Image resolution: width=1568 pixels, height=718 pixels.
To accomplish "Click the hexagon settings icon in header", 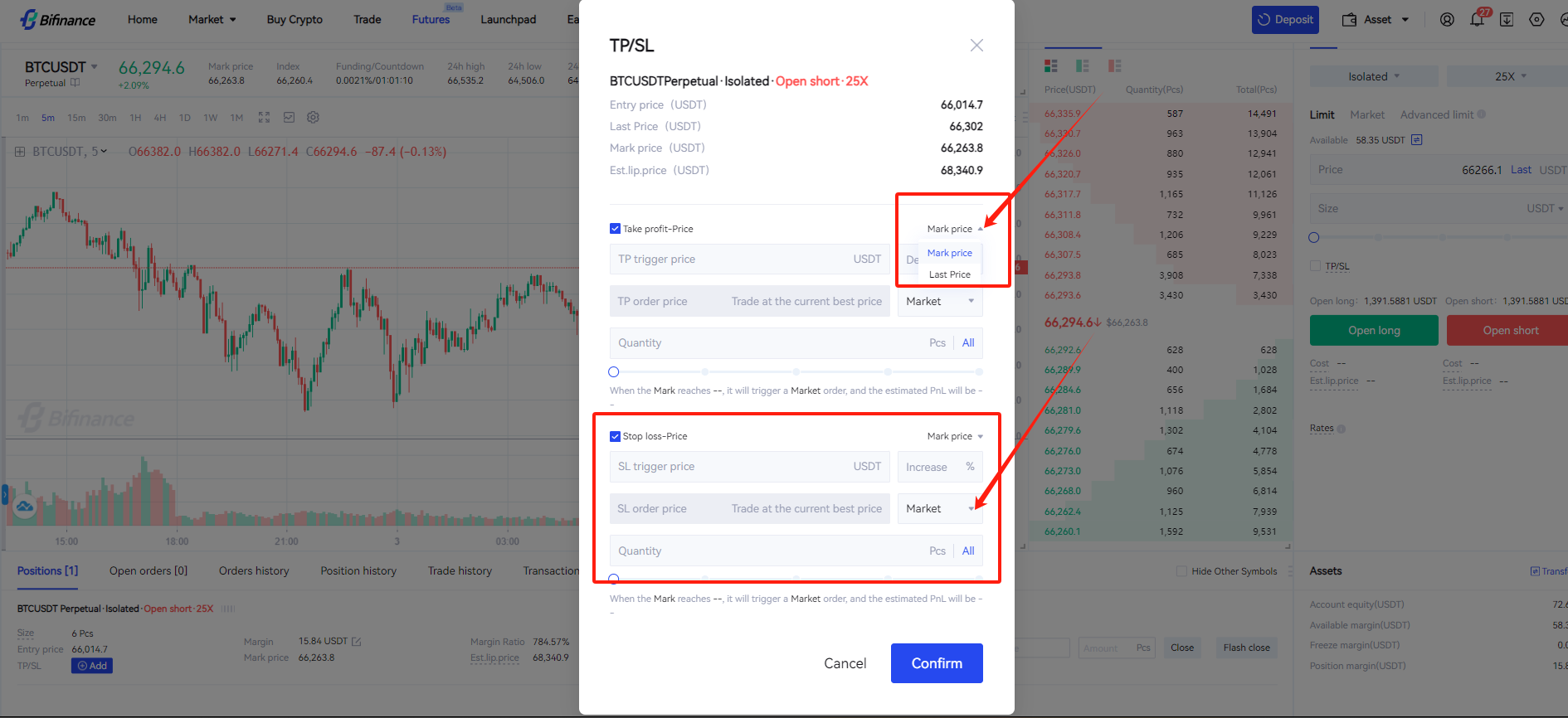I will [x=1536, y=20].
